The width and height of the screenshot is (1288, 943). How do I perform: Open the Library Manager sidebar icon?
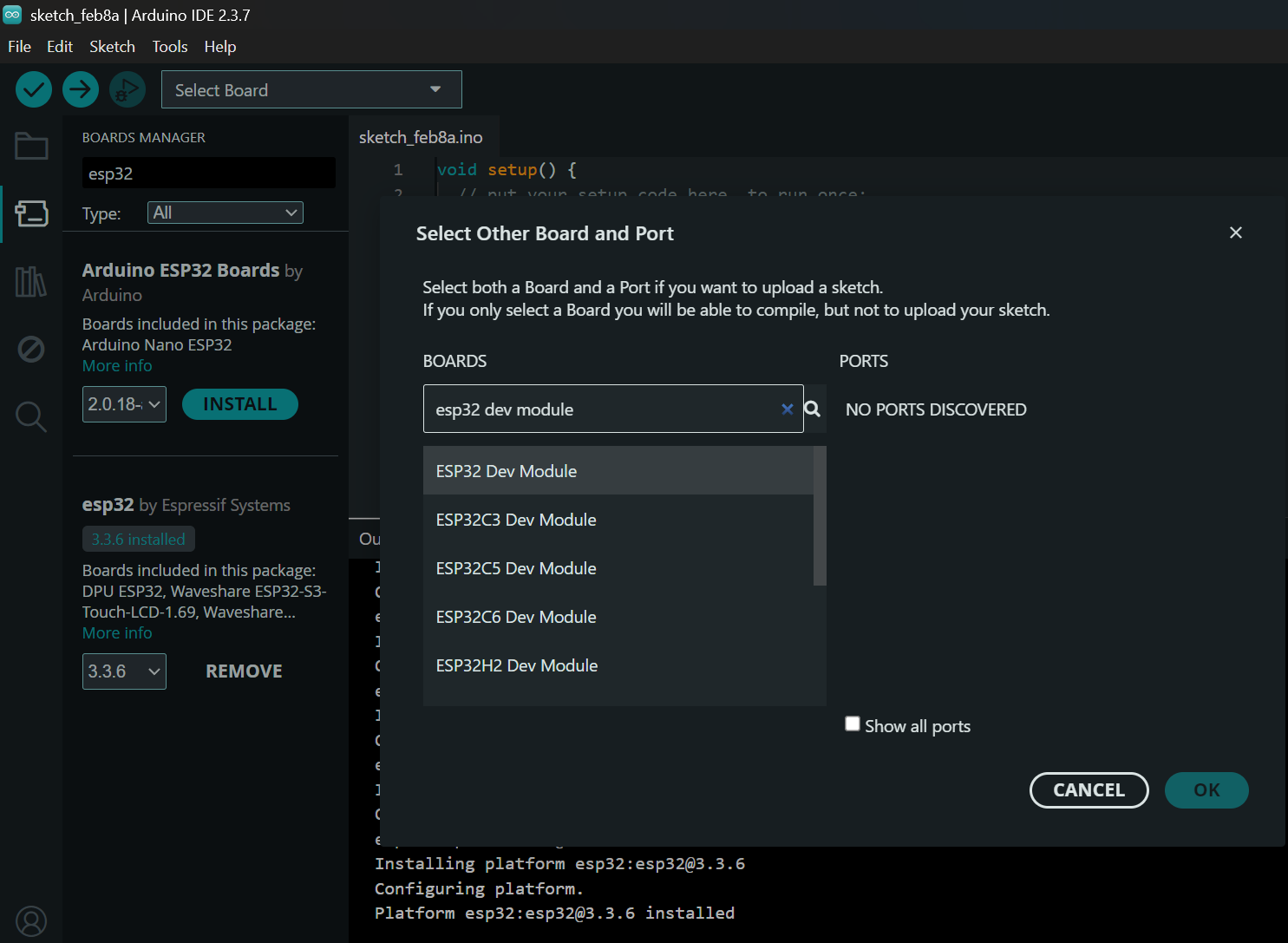coord(31,282)
